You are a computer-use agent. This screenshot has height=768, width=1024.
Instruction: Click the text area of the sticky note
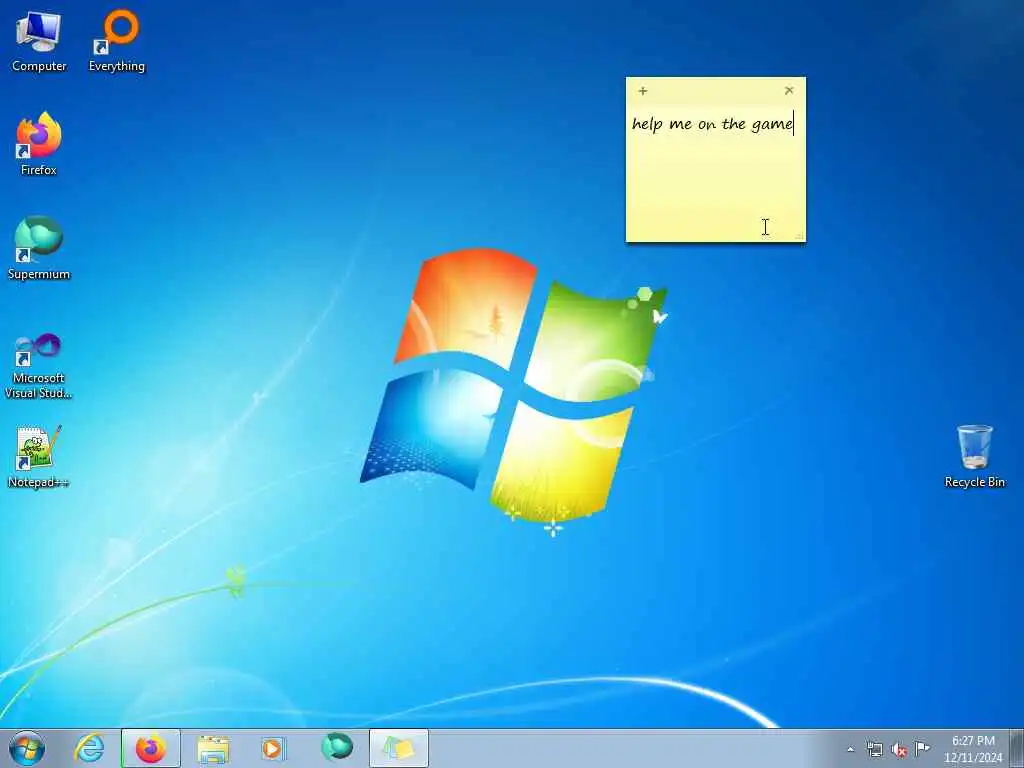click(716, 173)
